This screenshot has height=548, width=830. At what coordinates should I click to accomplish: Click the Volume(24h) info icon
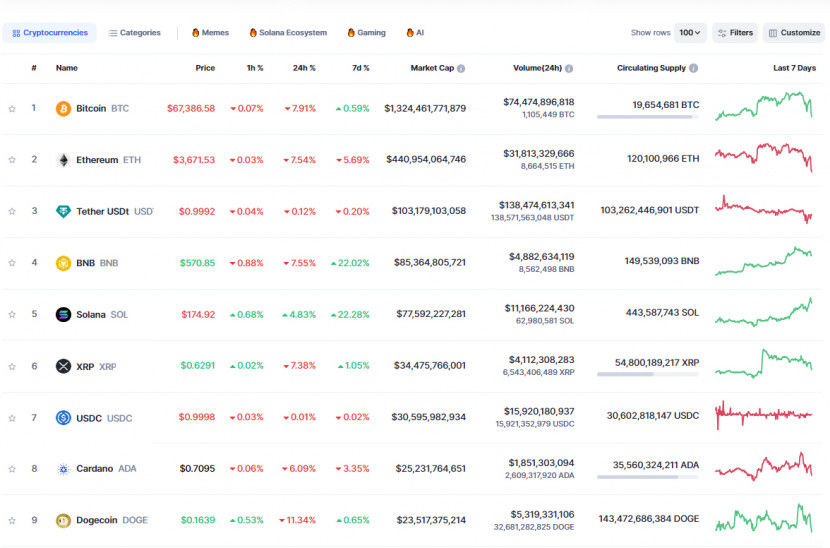(x=569, y=68)
